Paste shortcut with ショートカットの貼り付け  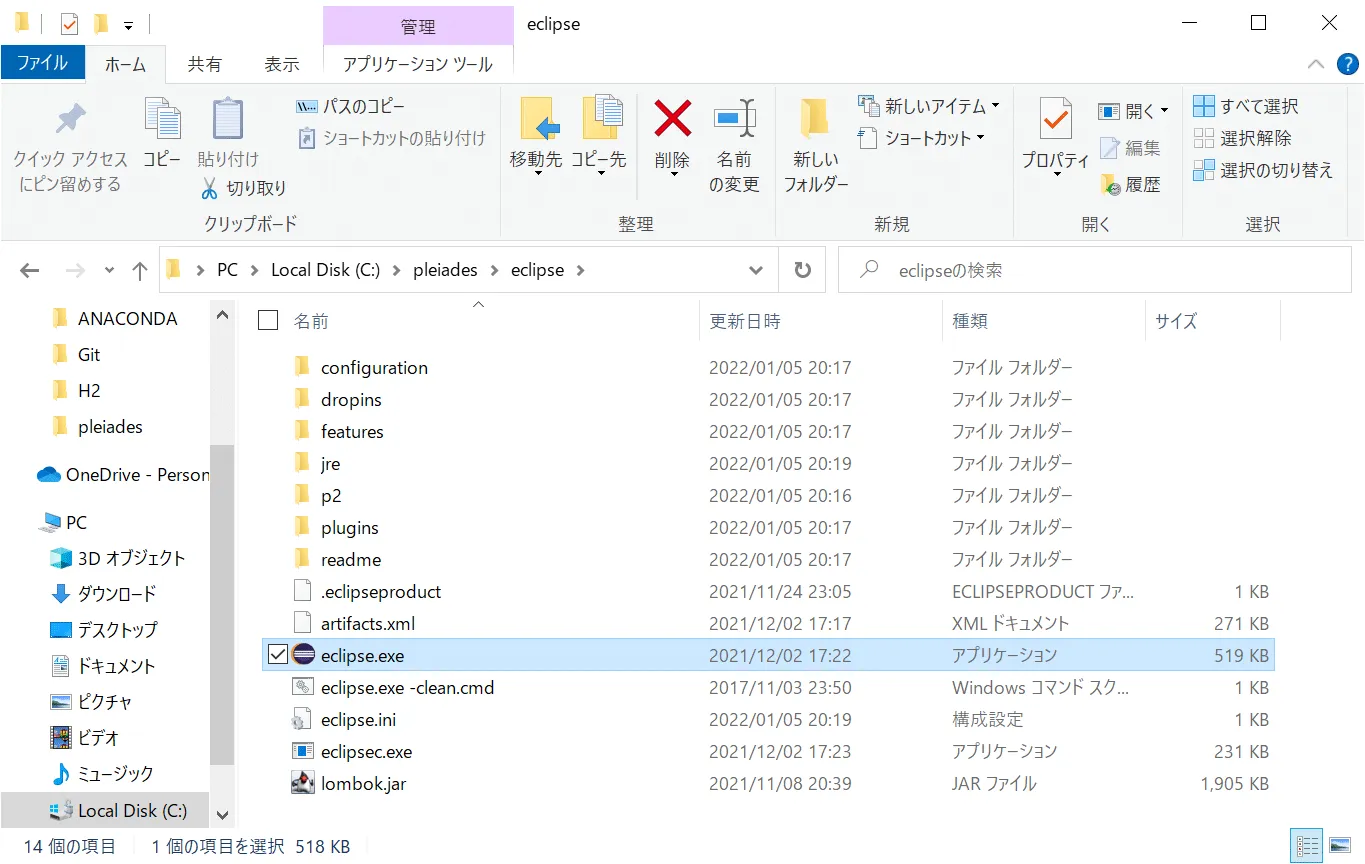pos(391,138)
